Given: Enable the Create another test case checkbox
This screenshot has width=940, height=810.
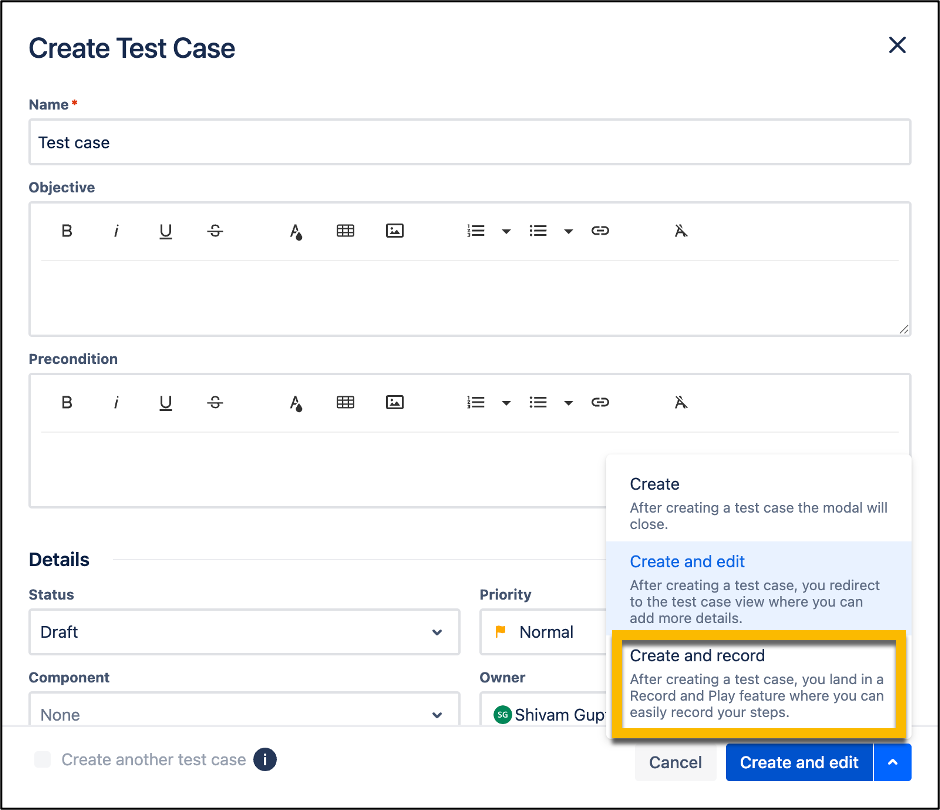Looking at the screenshot, I should 42,760.
